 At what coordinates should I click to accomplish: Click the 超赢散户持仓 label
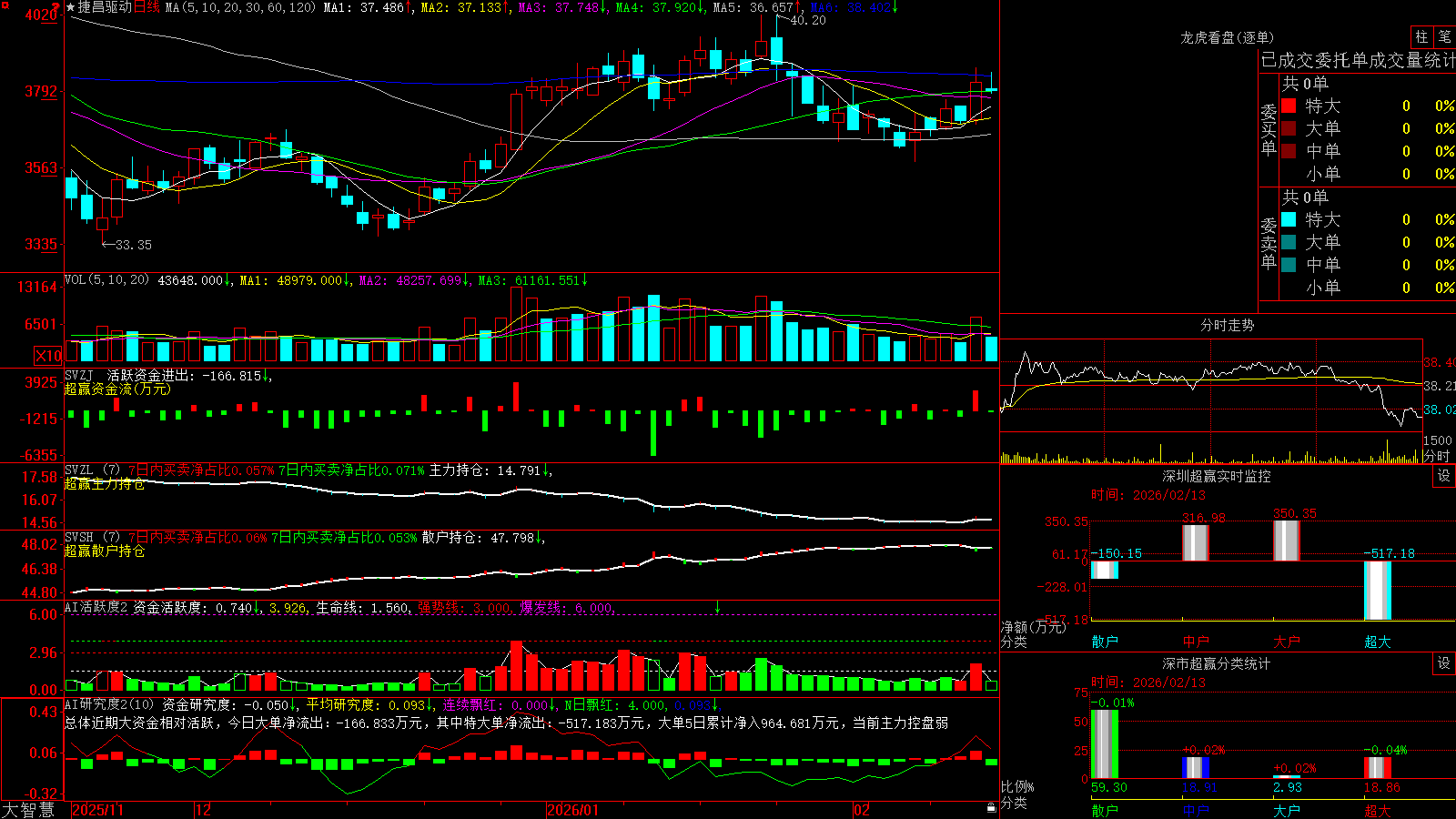[x=105, y=551]
